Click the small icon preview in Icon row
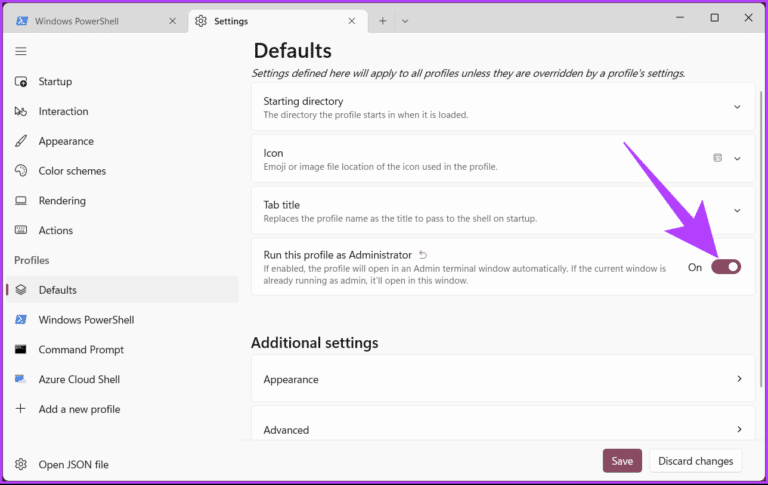Viewport: 768px width, 485px height. [718, 158]
